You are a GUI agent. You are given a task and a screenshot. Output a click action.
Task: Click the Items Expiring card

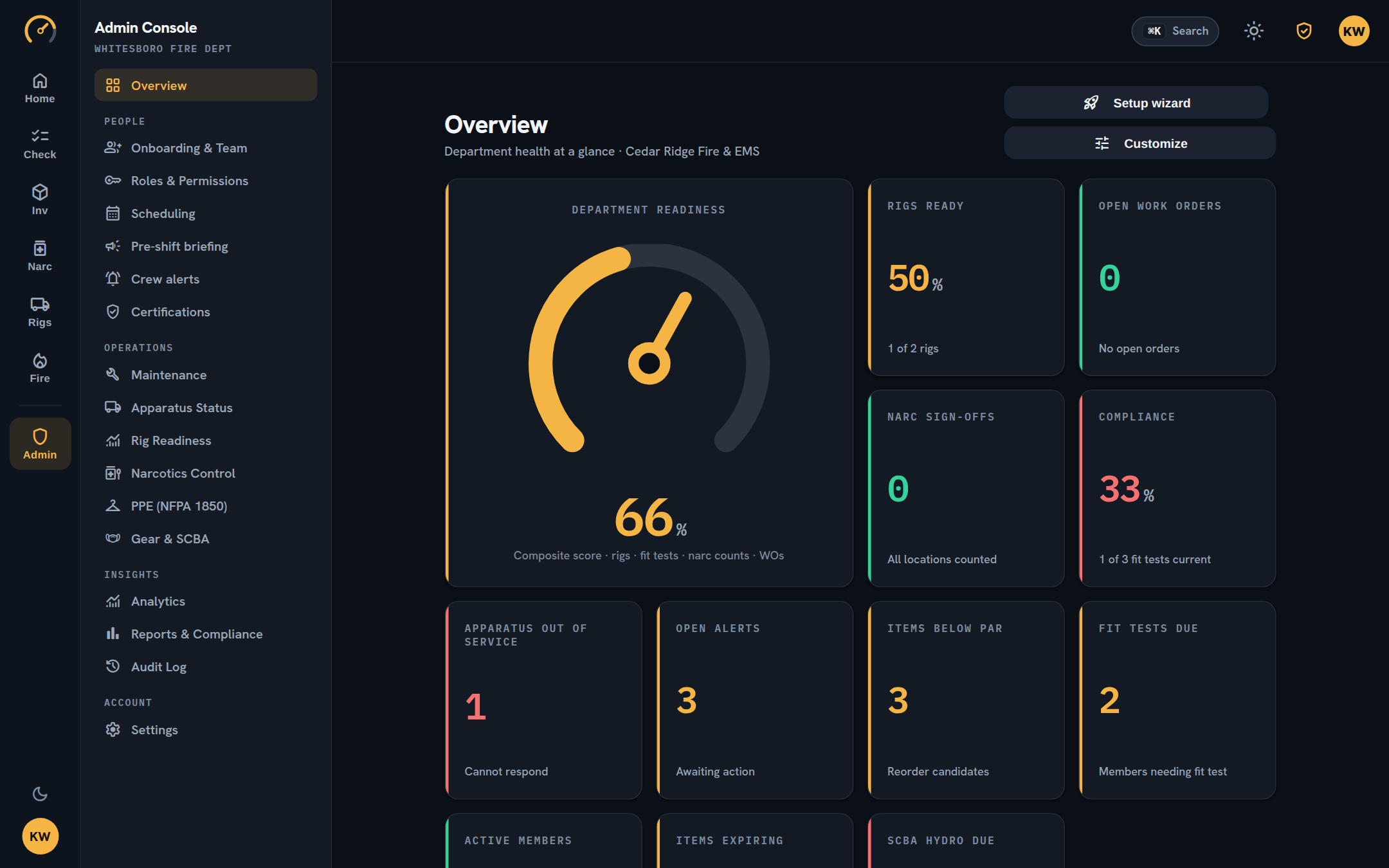[755, 841]
